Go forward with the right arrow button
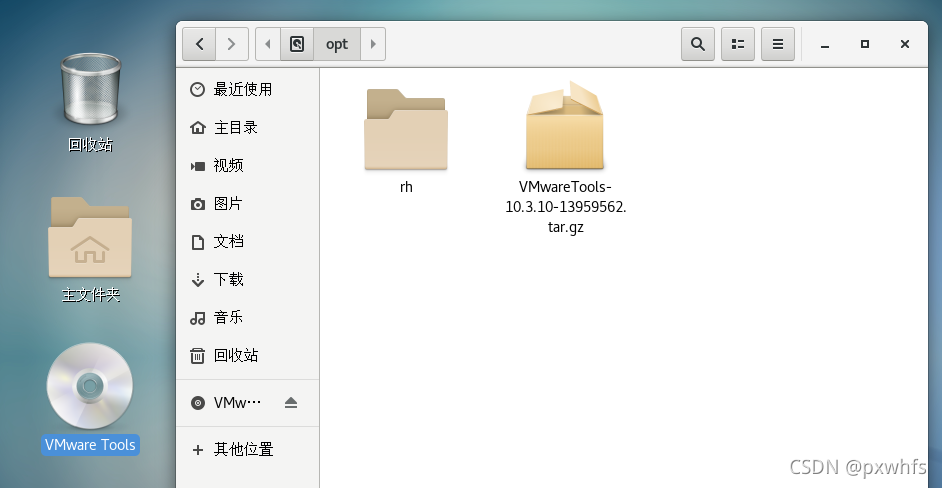Viewport: 942px width, 488px height. 232,44
